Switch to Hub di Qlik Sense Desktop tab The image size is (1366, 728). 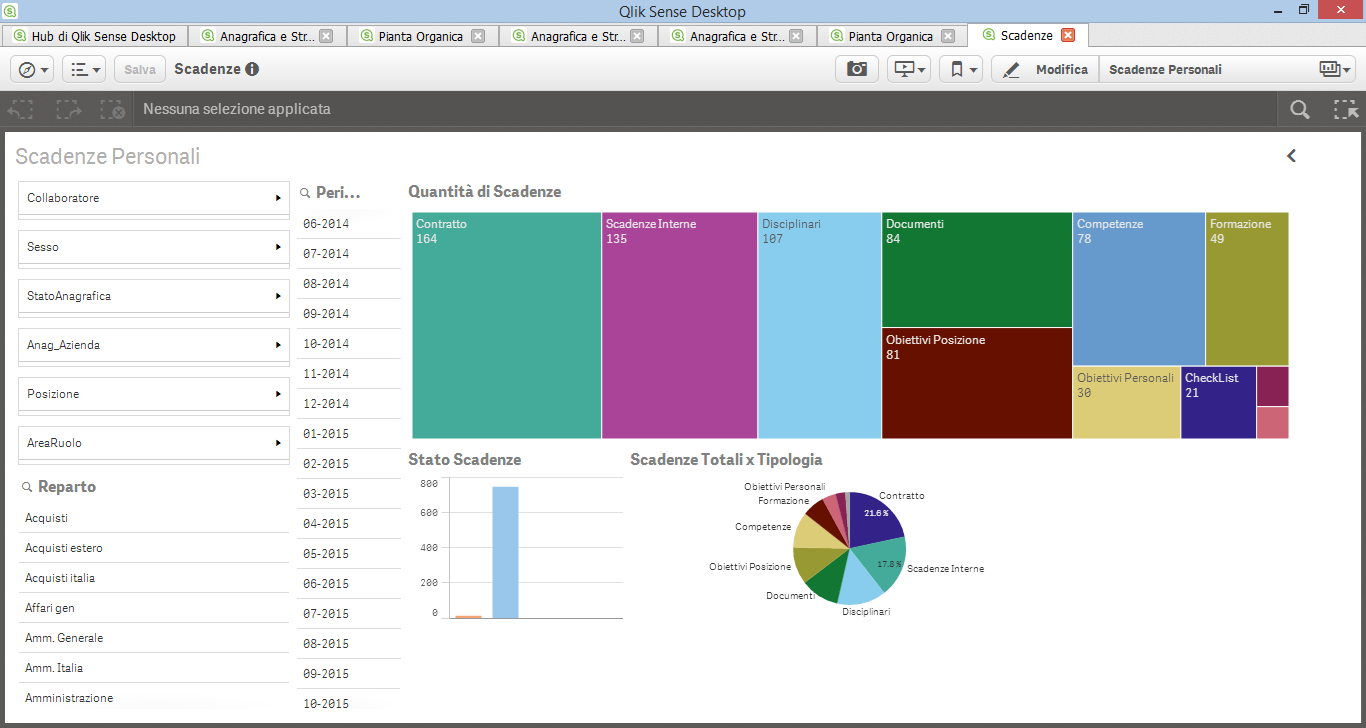pos(94,36)
